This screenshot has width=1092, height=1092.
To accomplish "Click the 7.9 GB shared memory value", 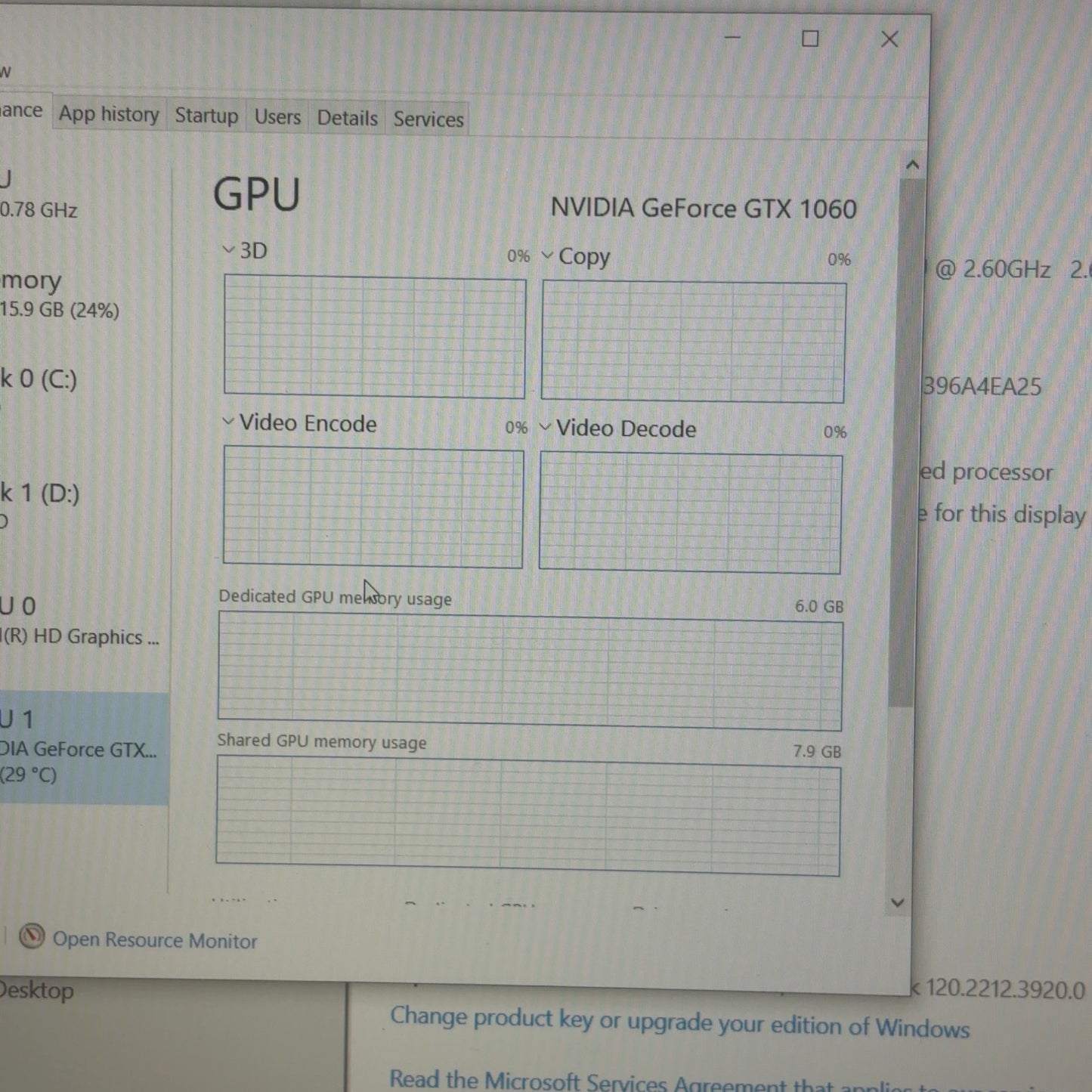I will coord(817,751).
